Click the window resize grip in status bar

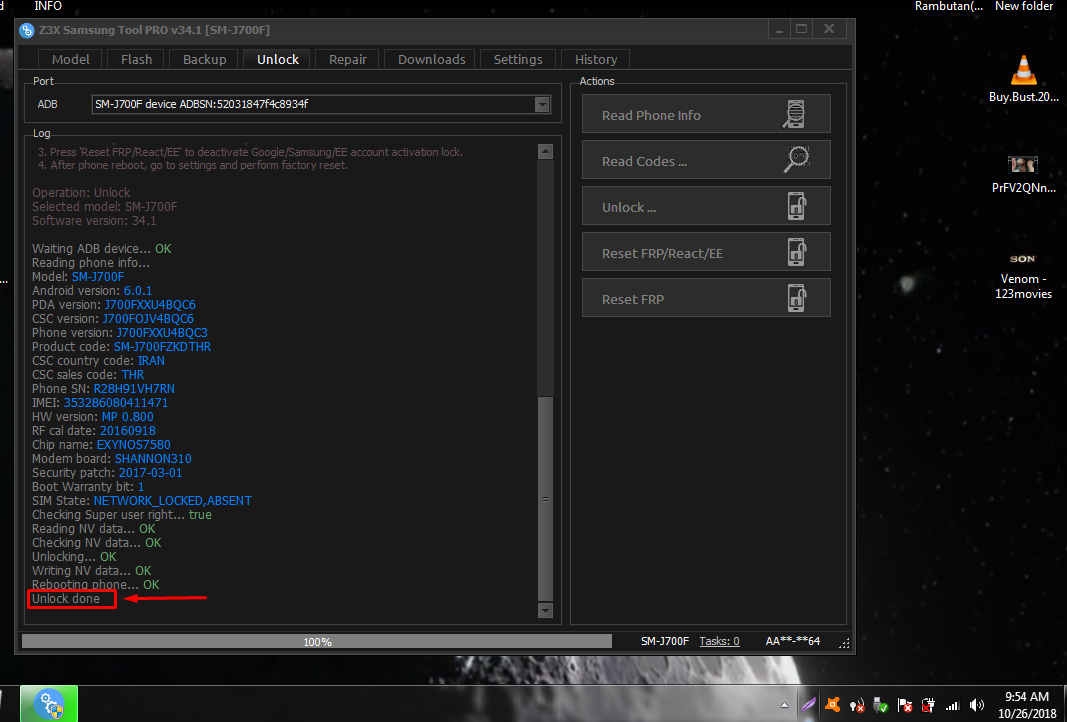pyautogui.click(x=844, y=643)
